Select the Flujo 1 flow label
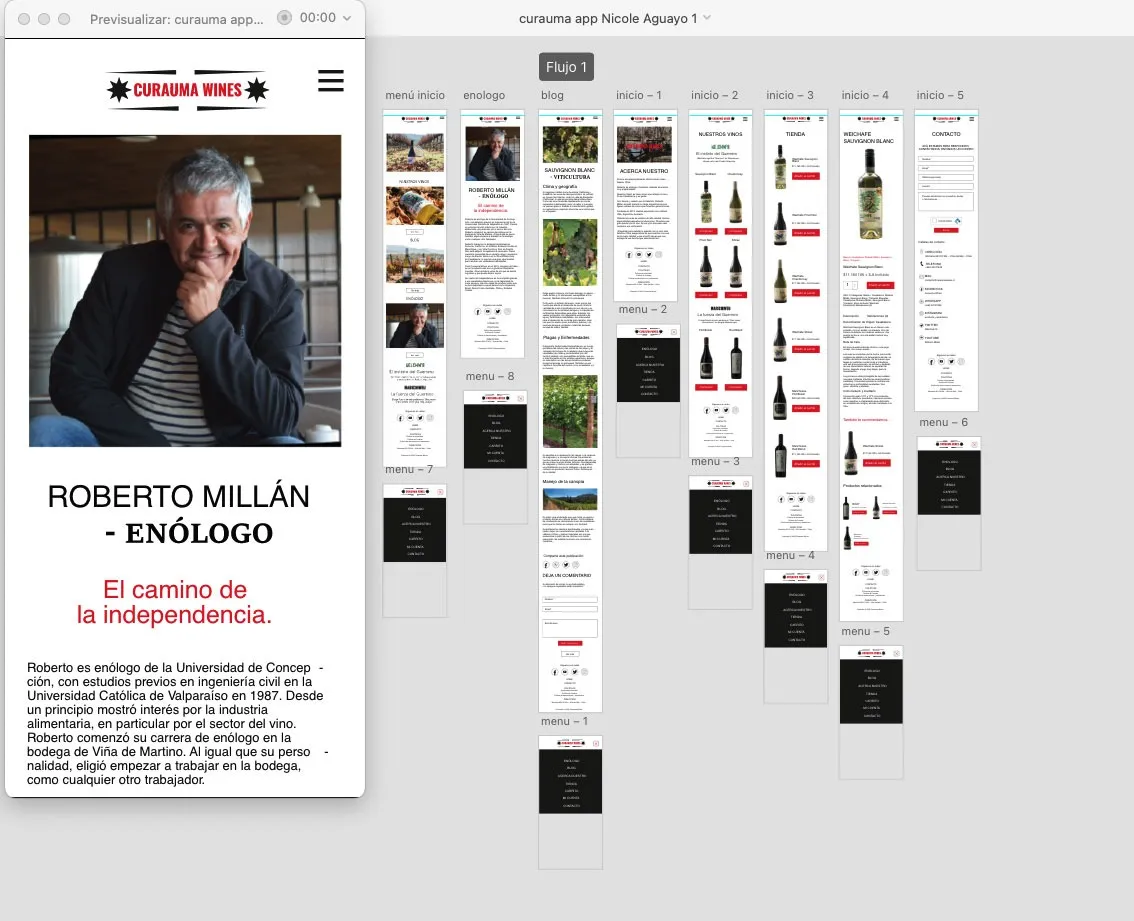1134x921 pixels. (x=566, y=67)
